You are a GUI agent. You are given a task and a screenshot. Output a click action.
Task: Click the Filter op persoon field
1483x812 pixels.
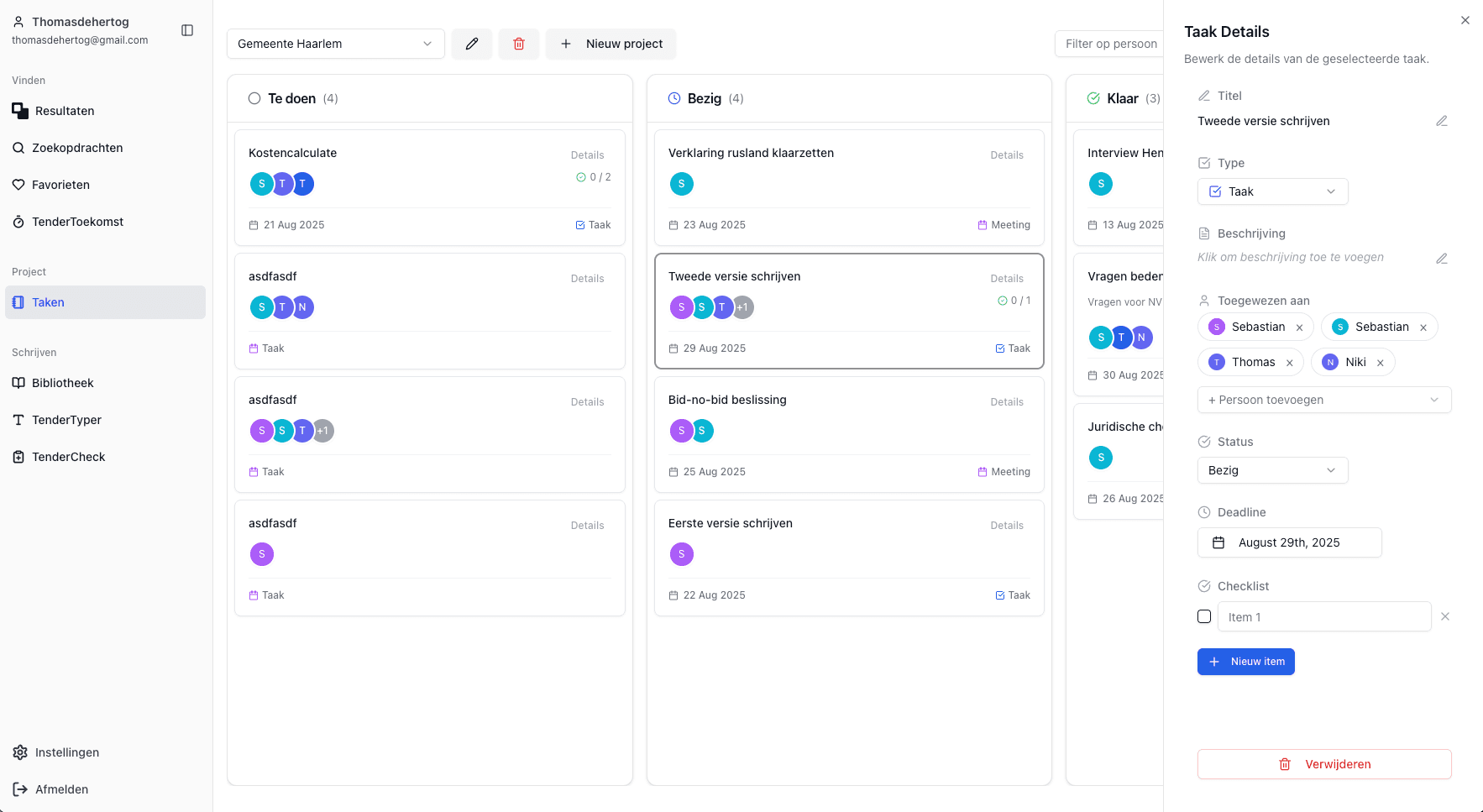pyautogui.click(x=1110, y=44)
